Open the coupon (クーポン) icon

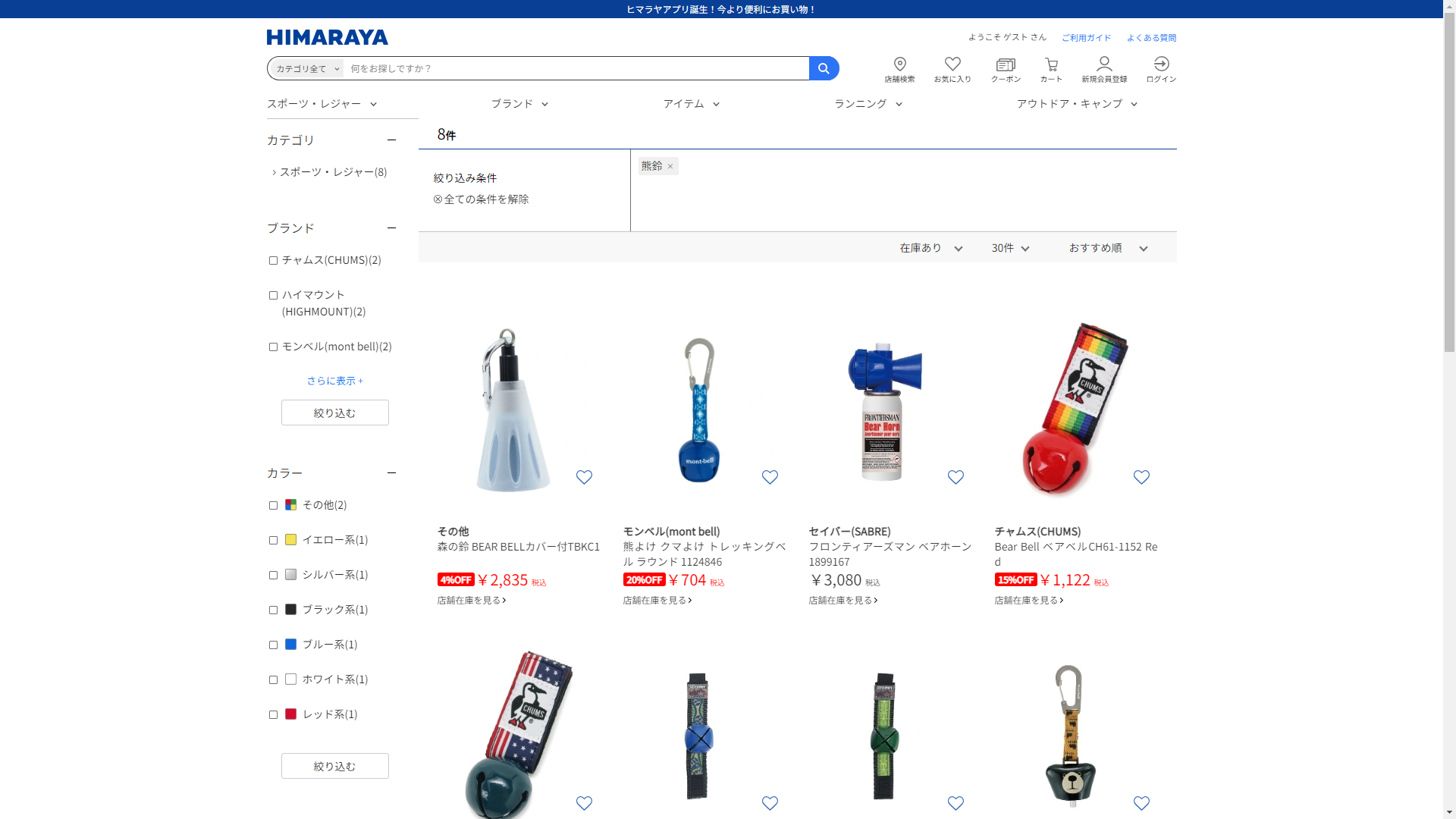pyautogui.click(x=1006, y=68)
